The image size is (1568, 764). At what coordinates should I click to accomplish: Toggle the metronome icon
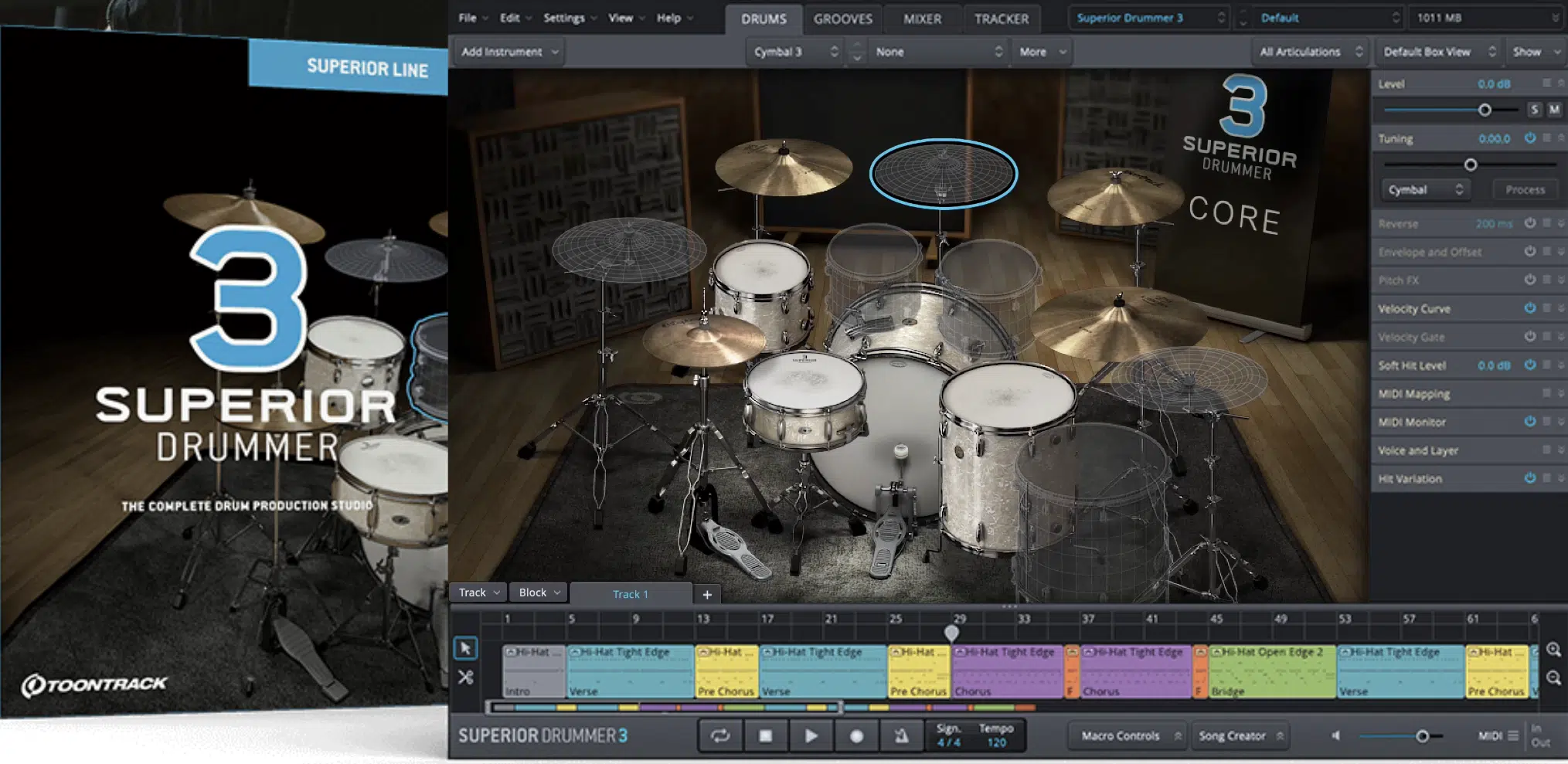901,735
